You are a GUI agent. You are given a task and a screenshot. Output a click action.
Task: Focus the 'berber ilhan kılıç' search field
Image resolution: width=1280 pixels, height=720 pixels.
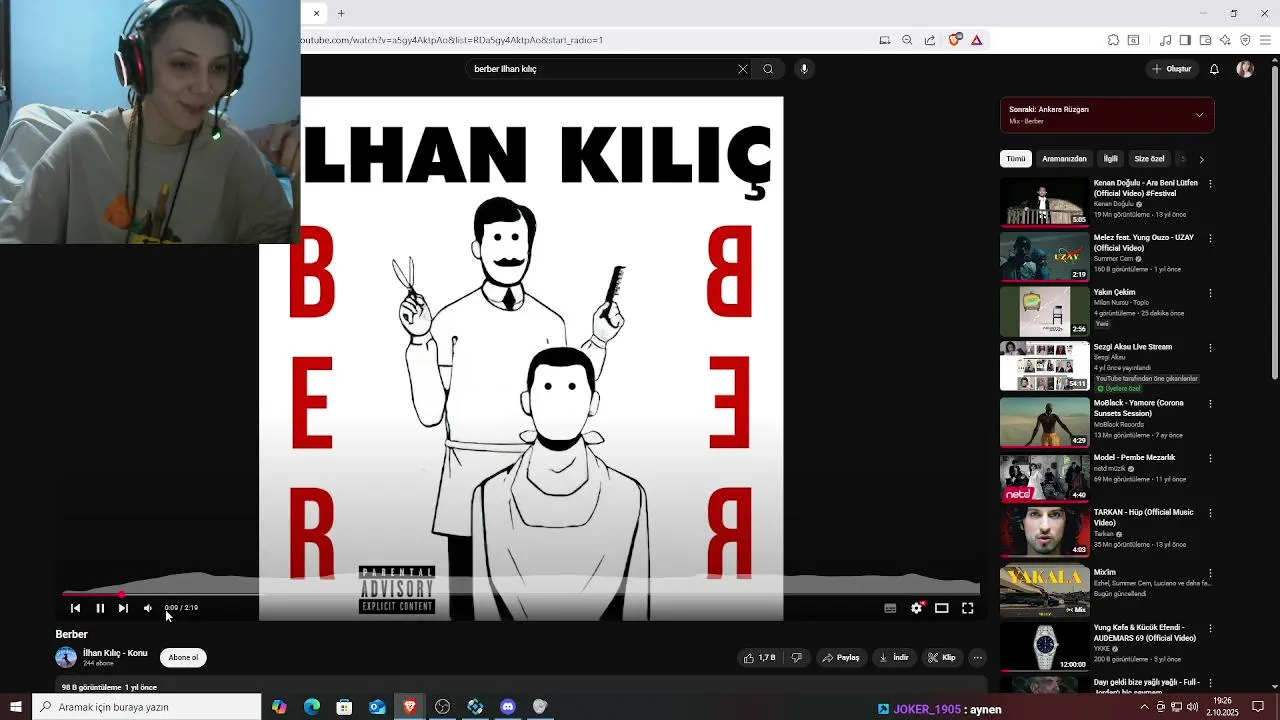point(600,69)
